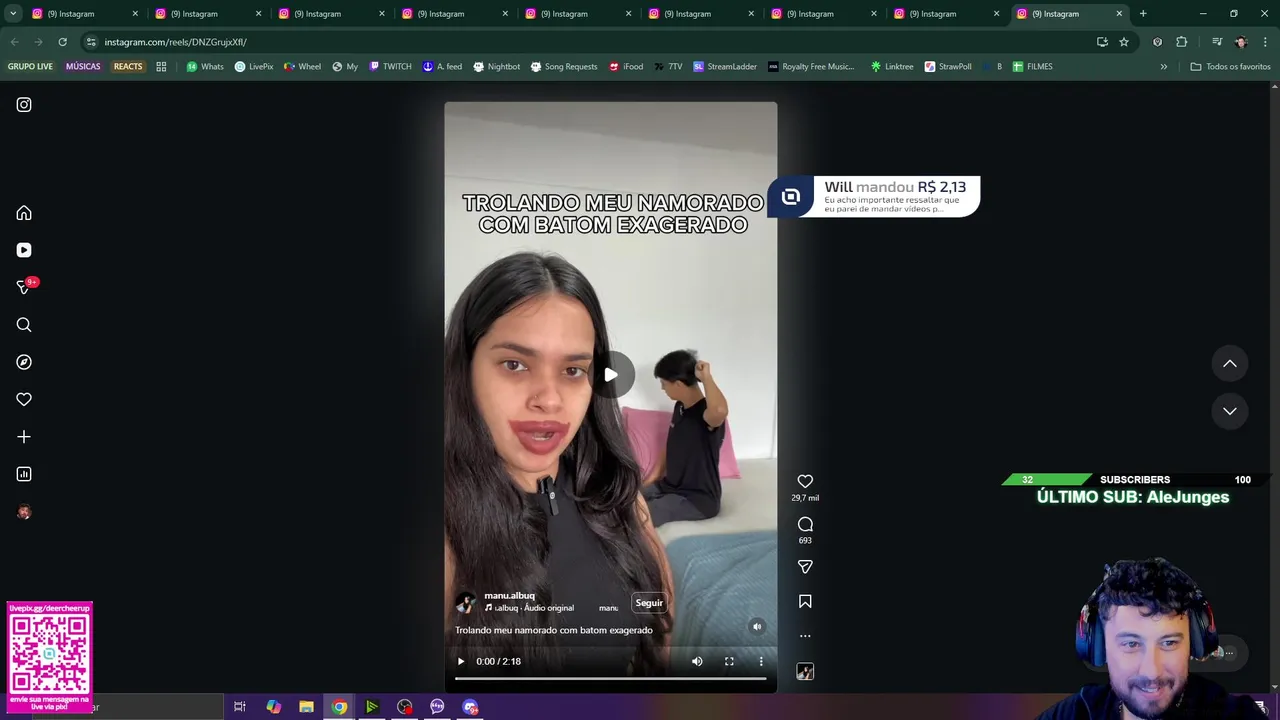Image resolution: width=1280 pixels, height=720 pixels.
Task: Save the reel with bookmark icon
Action: coord(805,601)
